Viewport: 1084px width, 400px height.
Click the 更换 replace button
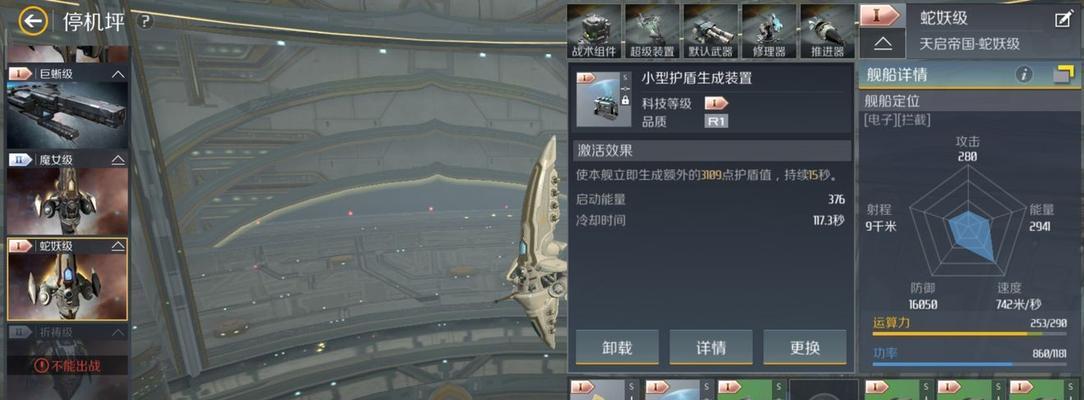pos(805,347)
